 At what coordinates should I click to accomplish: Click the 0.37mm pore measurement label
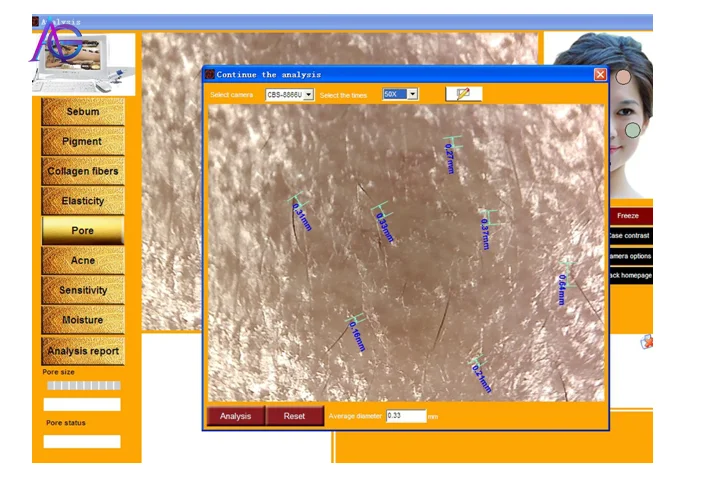tap(485, 233)
